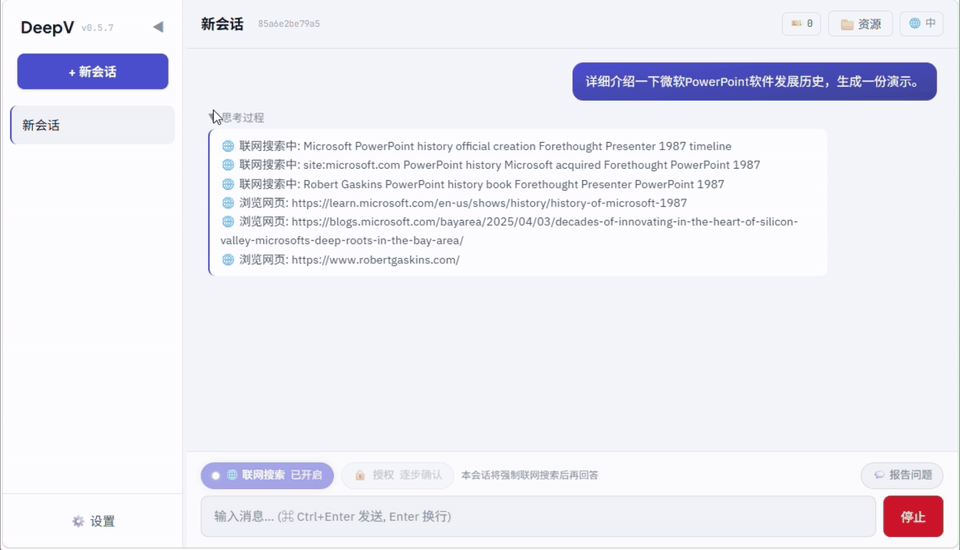960x550 pixels.
Task: Click the globe icon beside the robertgaskins.com line
Action: coord(228,260)
